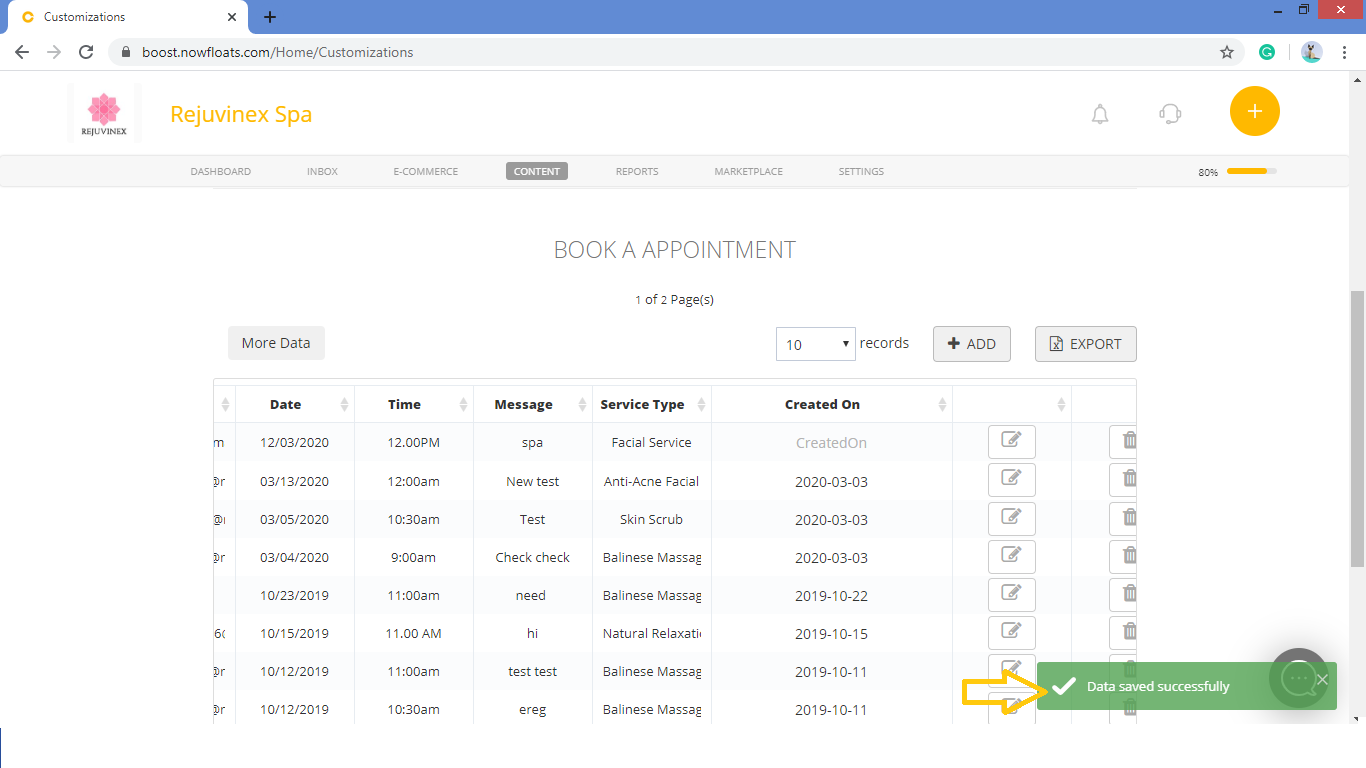Viewport: 1366px width, 768px height.
Task: Click the page vertical scrollbar
Action: pyautogui.click(x=1358, y=430)
